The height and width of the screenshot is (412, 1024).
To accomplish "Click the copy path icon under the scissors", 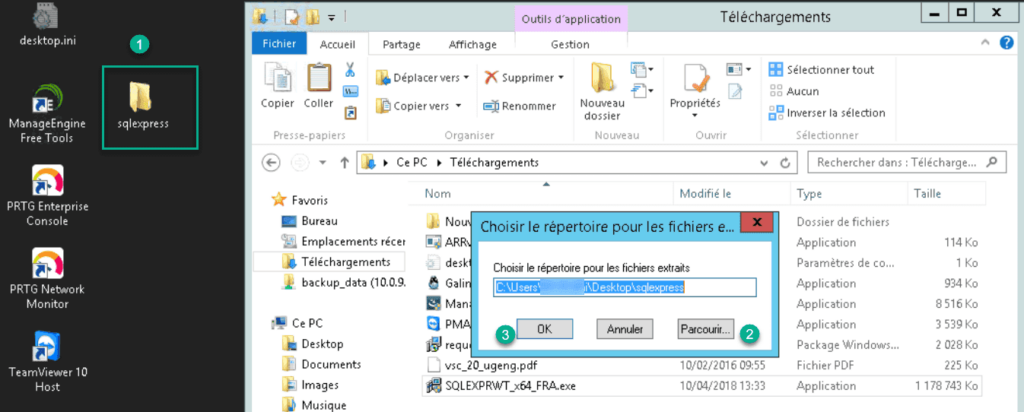I will click(x=351, y=91).
